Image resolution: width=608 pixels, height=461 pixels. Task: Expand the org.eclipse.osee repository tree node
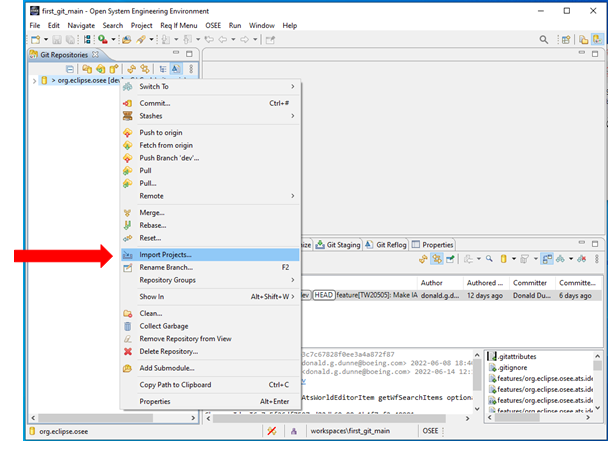pos(35,81)
